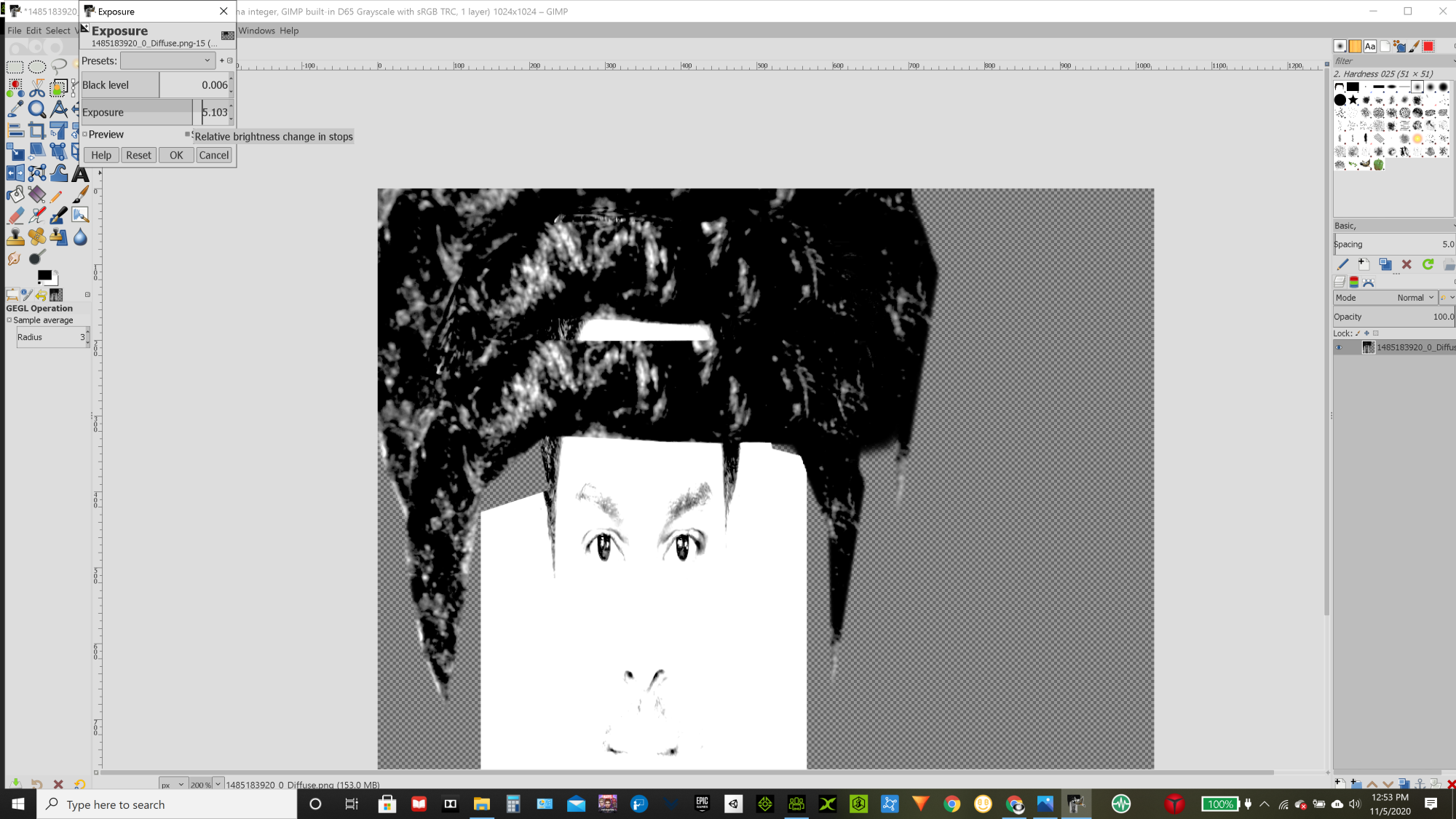Select the Measure compass tool
Image resolution: width=1456 pixels, height=819 pixels.
coord(58,110)
